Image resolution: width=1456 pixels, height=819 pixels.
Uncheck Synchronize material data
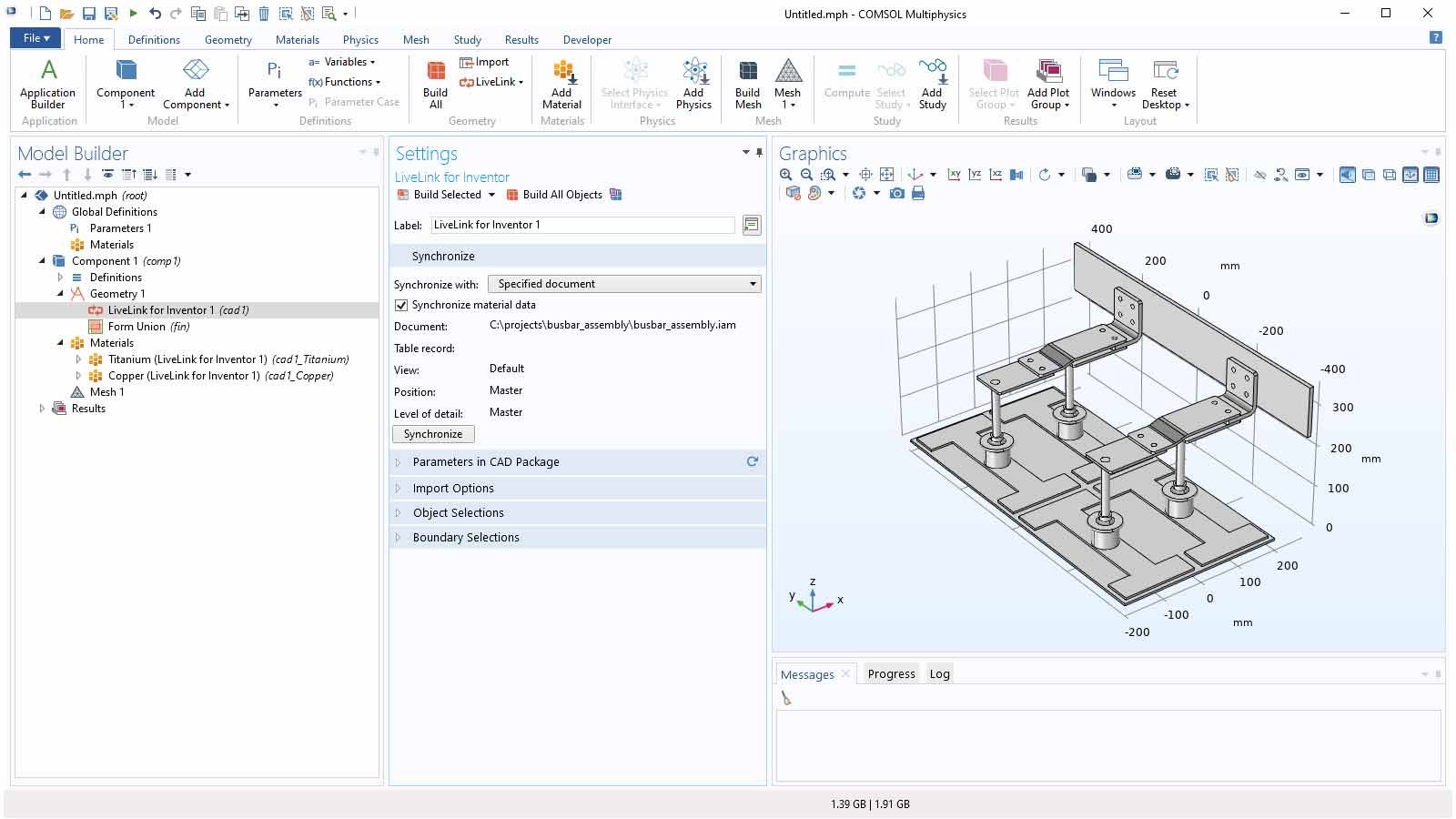(401, 305)
